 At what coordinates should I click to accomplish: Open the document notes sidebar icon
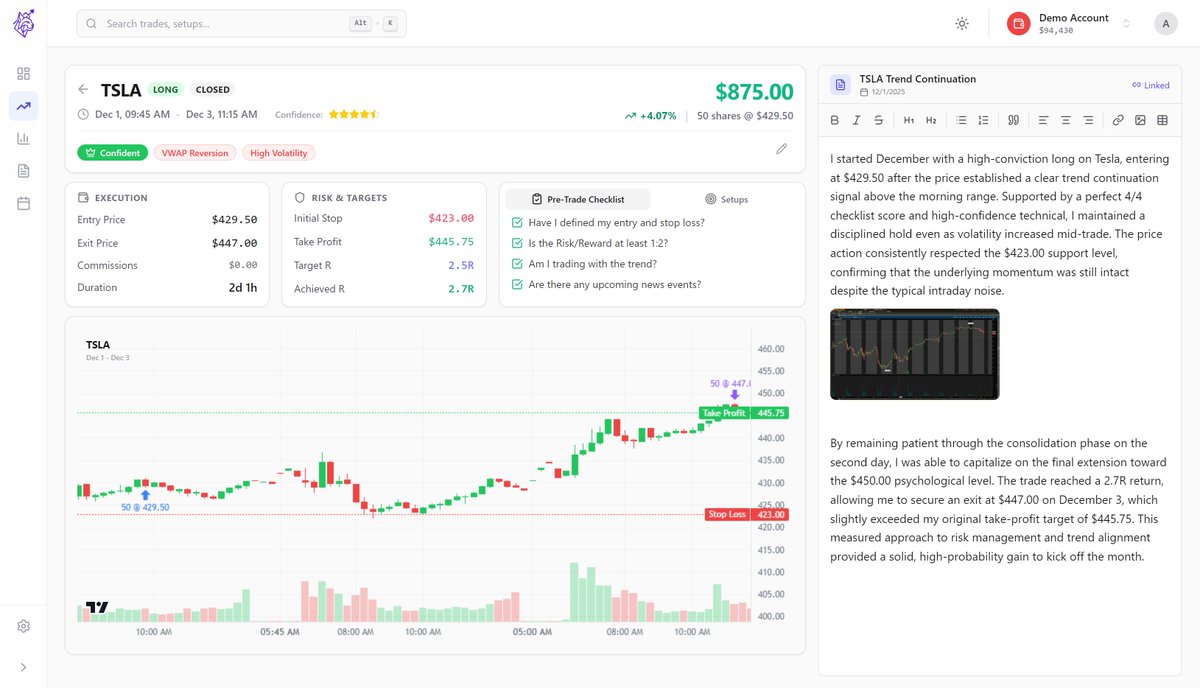tap(23, 171)
